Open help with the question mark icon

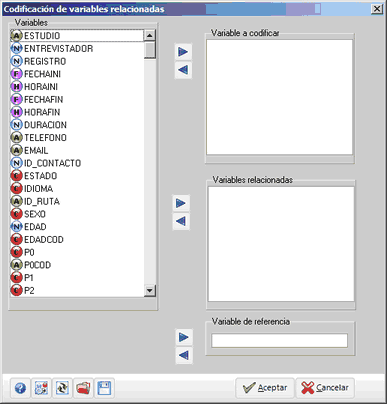coord(21,388)
